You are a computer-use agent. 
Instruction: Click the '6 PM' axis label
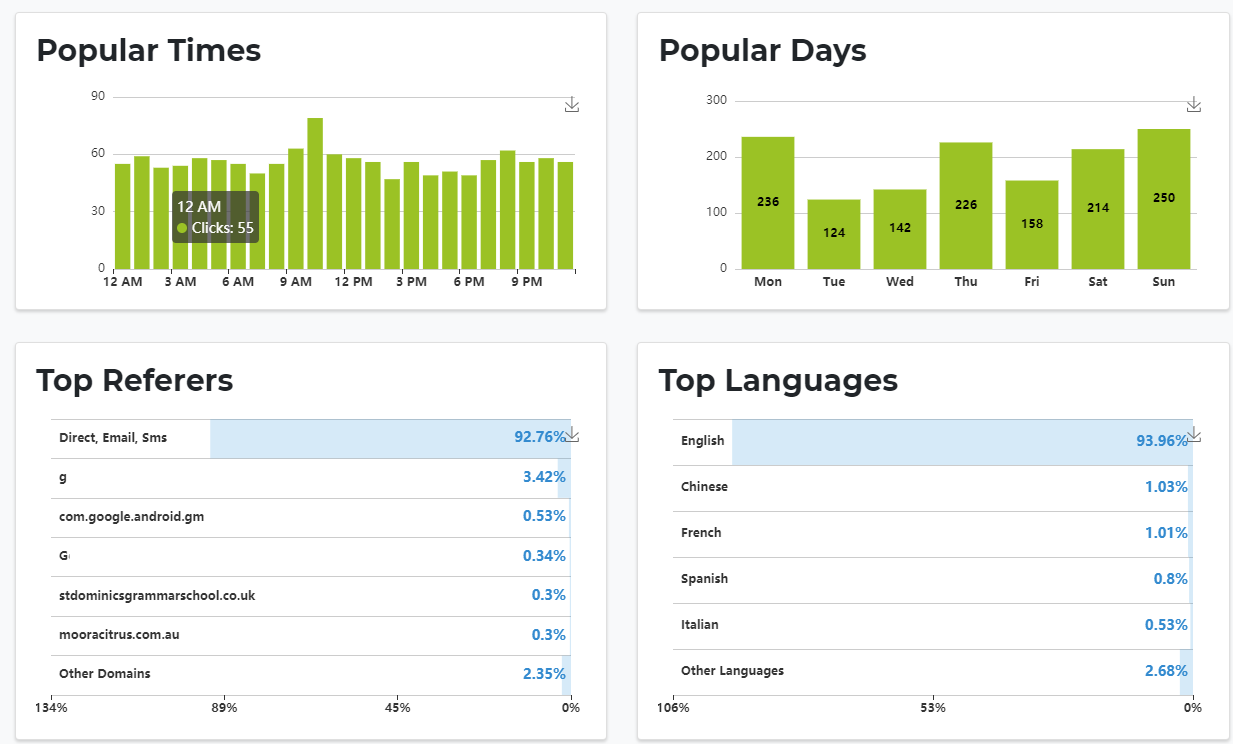point(469,282)
